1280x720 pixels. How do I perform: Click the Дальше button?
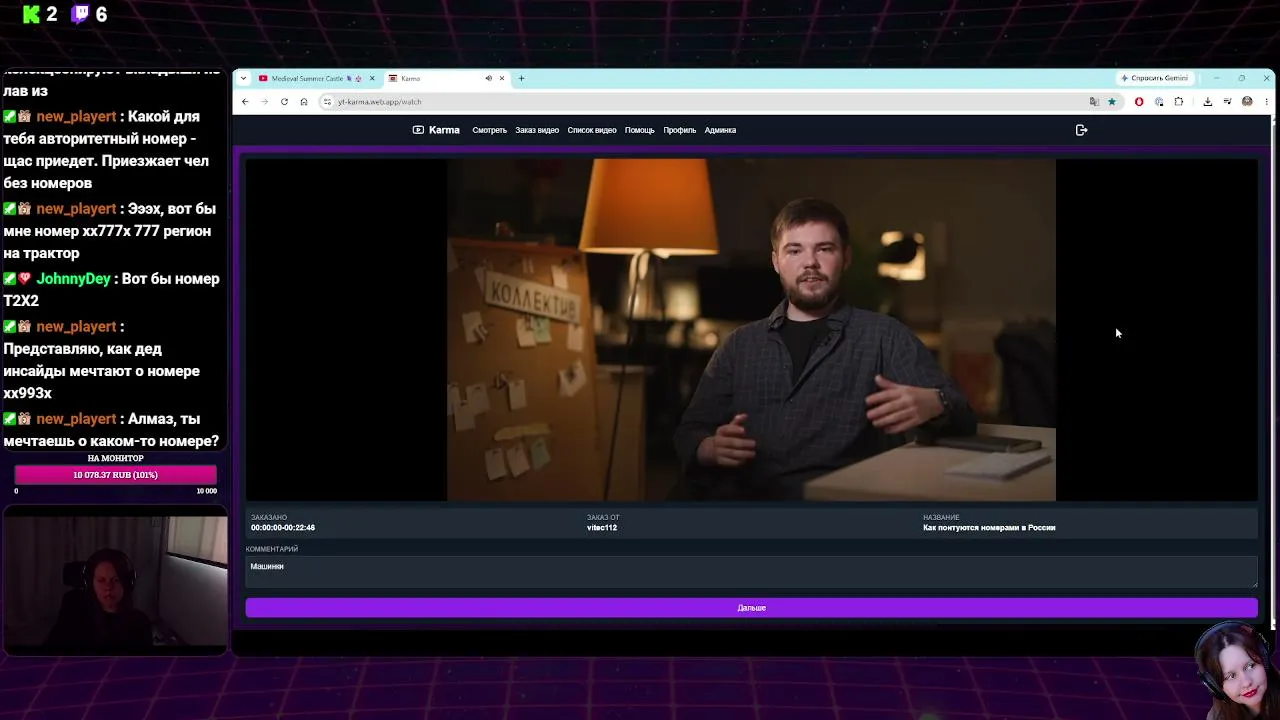[751, 608]
